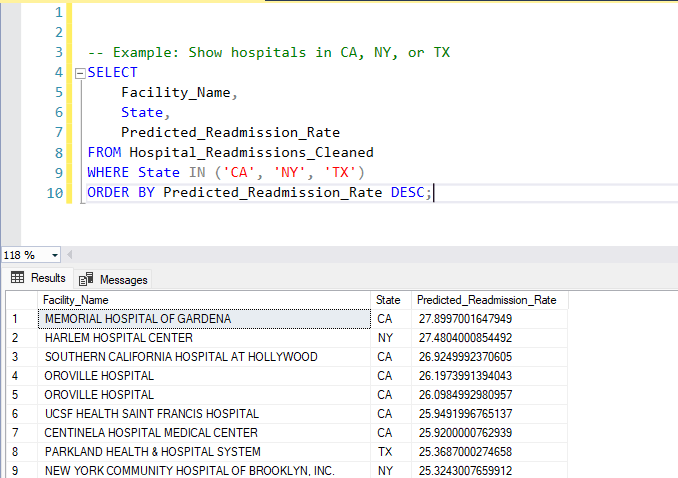Viewport: 678px width, 478px height.
Task: Click the State cell CA in row 1
Action: (x=390, y=319)
